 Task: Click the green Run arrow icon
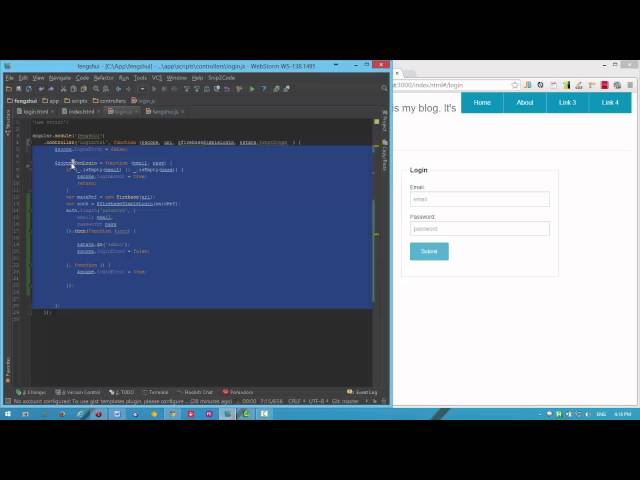252,89
